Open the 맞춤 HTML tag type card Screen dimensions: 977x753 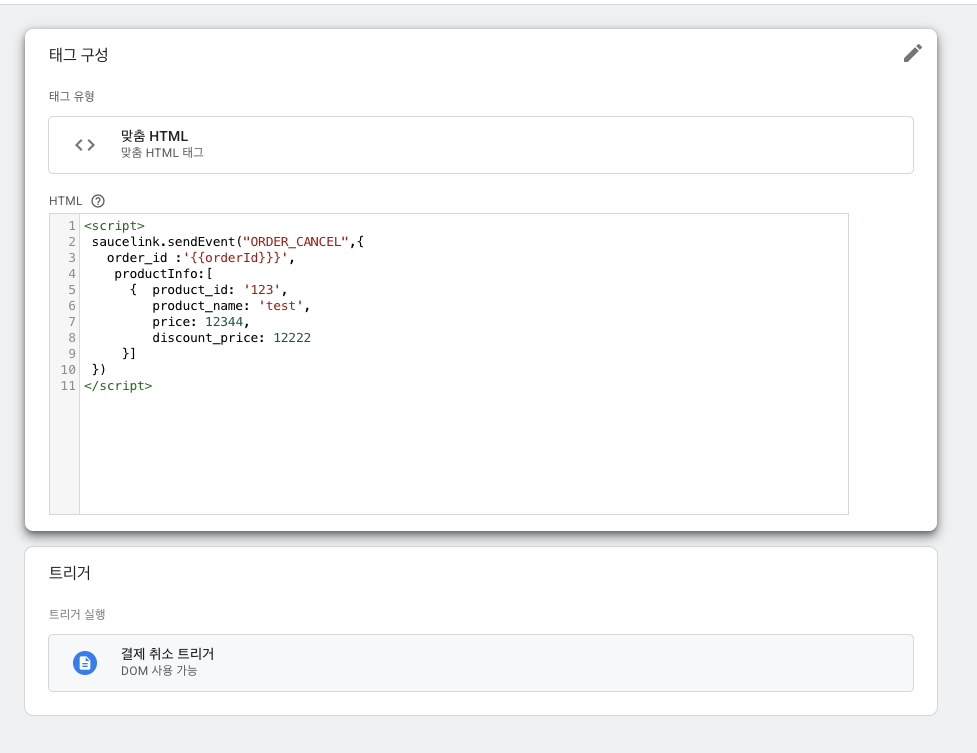(x=480, y=145)
